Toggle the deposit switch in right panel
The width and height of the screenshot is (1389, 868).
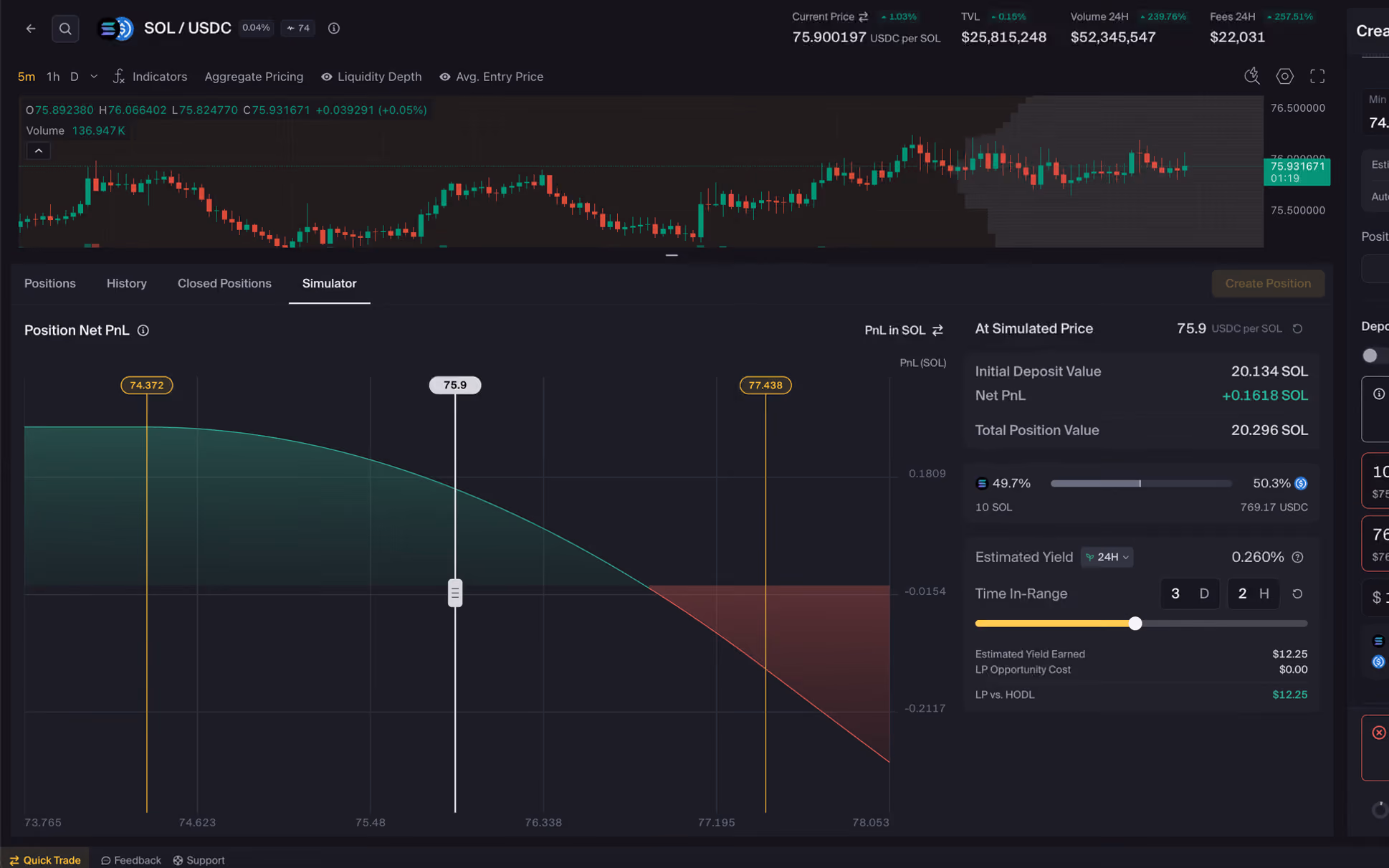(x=1374, y=356)
